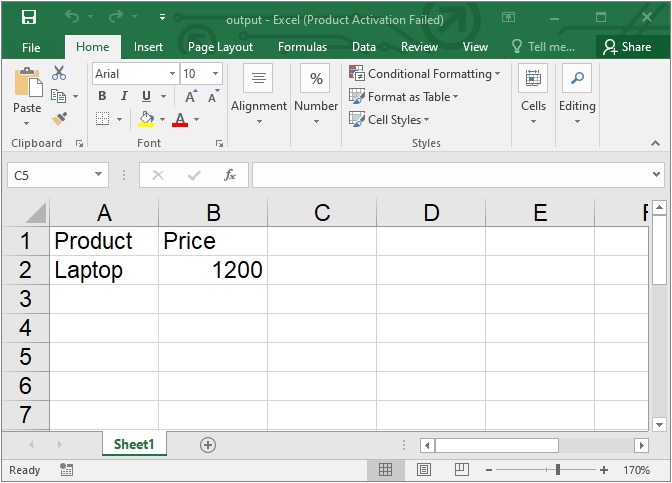The height and width of the screenshot is (483, 672).
Task: Select the Format Painter brush icon
Action: pos(59,119)
